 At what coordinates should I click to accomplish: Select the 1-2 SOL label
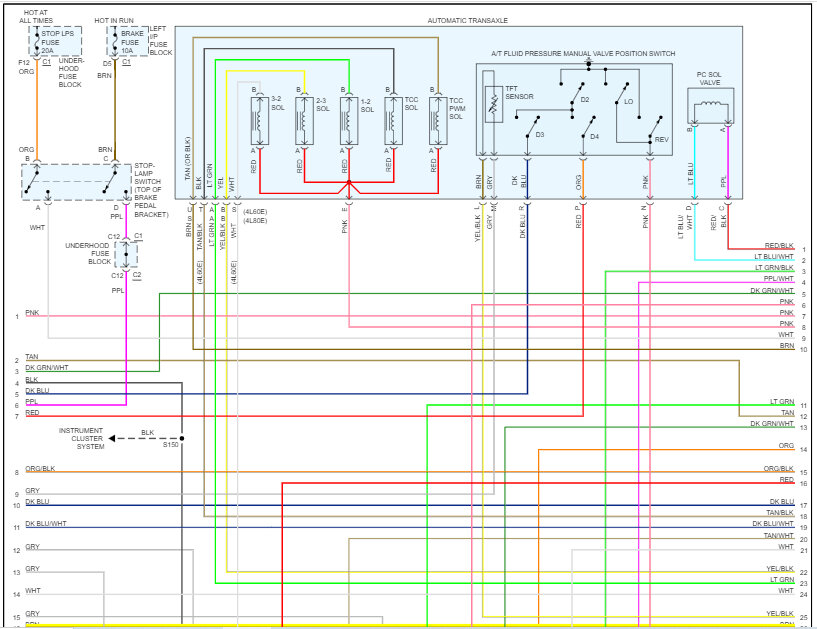click(x=367, y=106)
